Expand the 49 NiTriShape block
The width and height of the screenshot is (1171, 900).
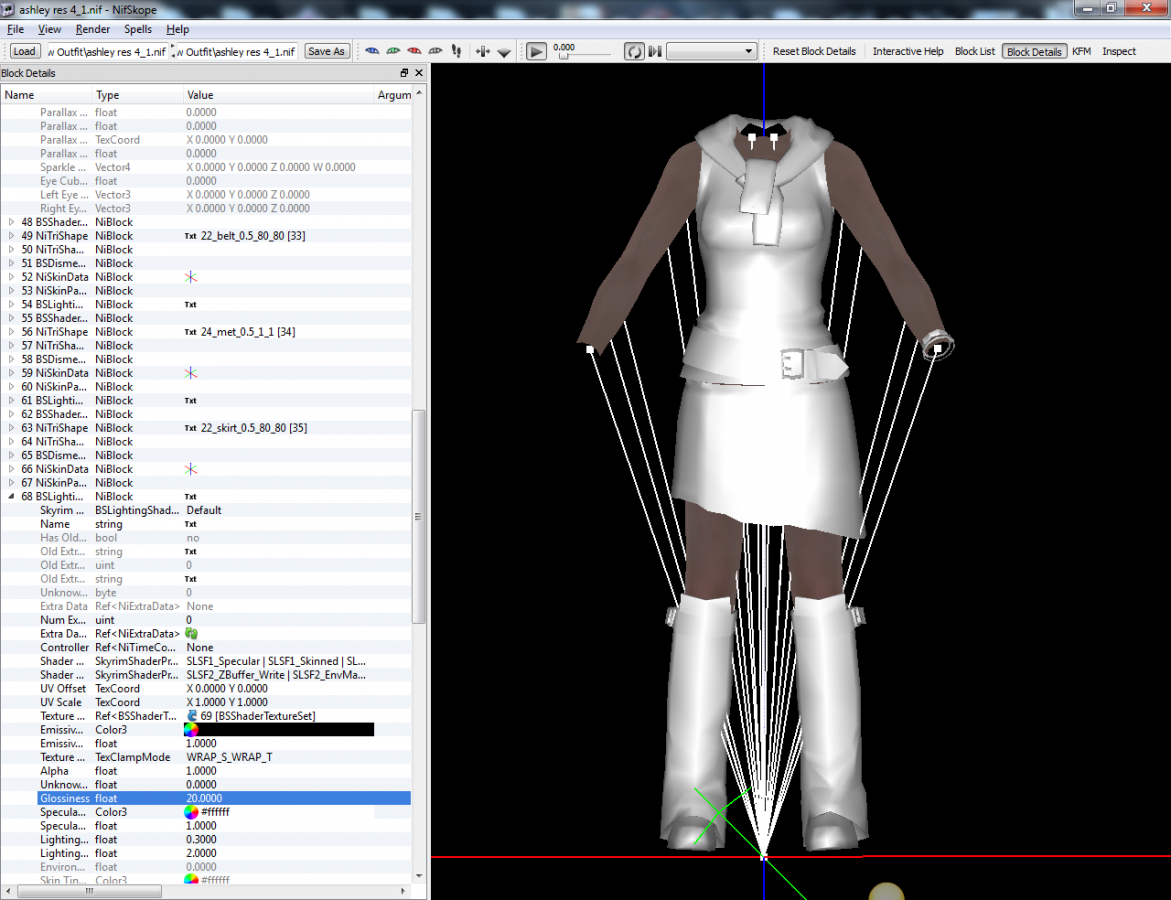click(x=12, y=236)
